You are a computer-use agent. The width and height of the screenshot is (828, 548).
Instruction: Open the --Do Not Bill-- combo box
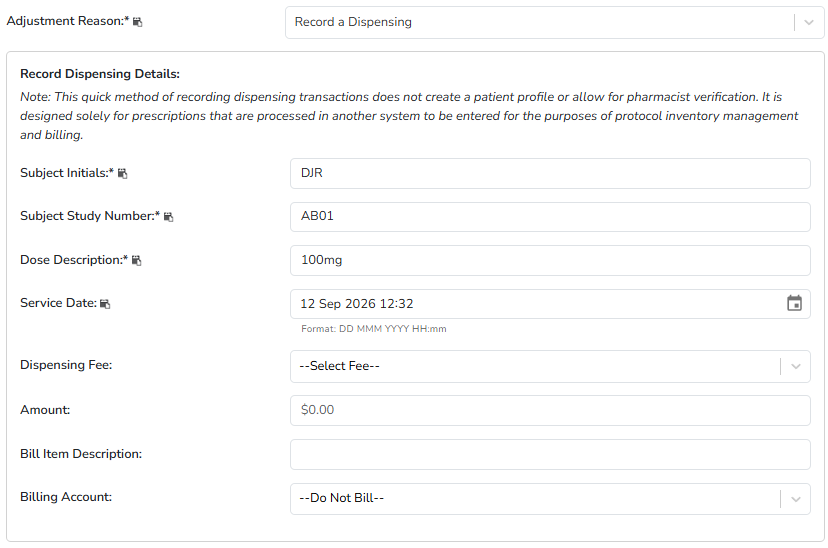(550, 499)
